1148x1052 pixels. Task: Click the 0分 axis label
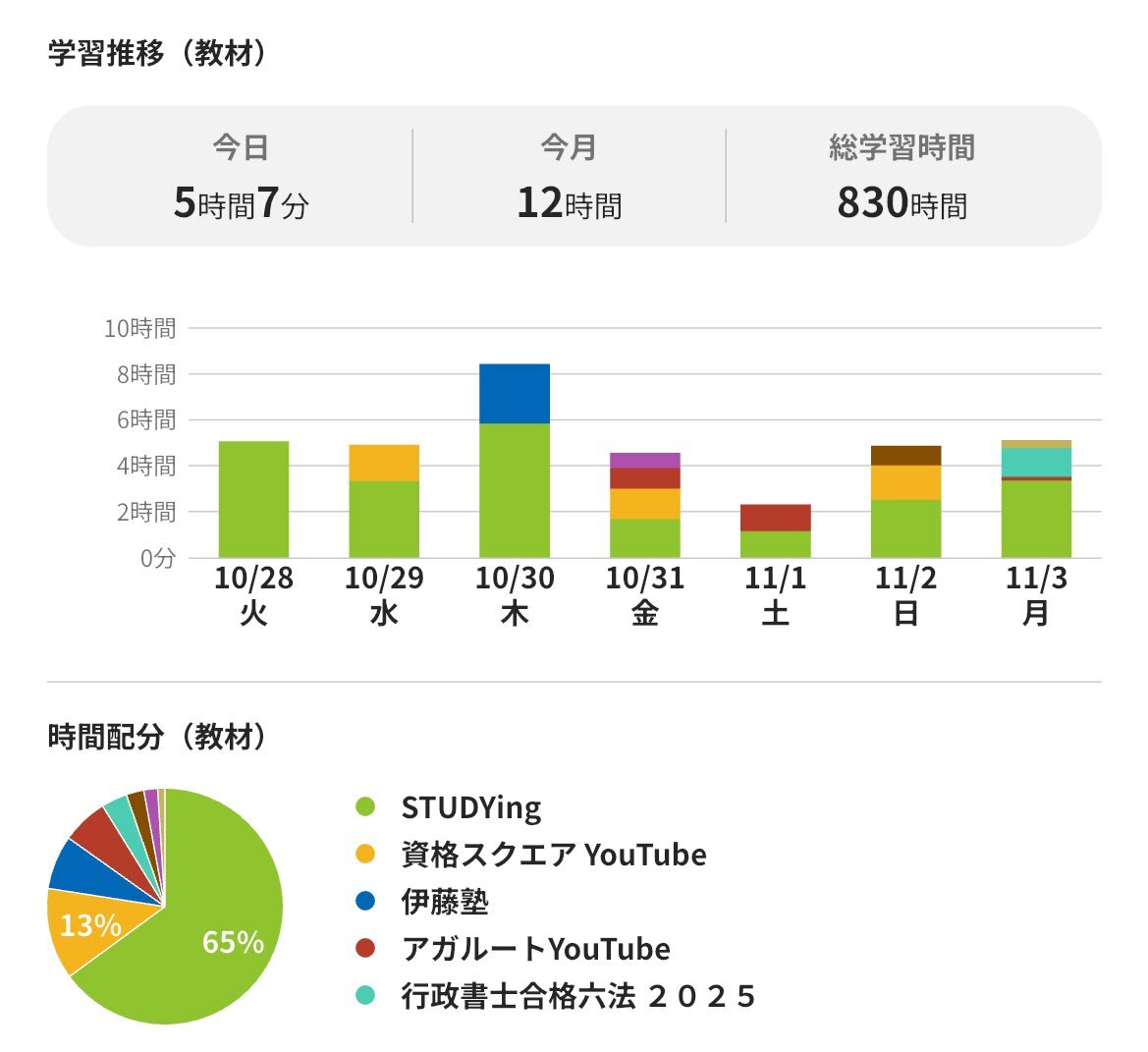click(x=158, y=558)
